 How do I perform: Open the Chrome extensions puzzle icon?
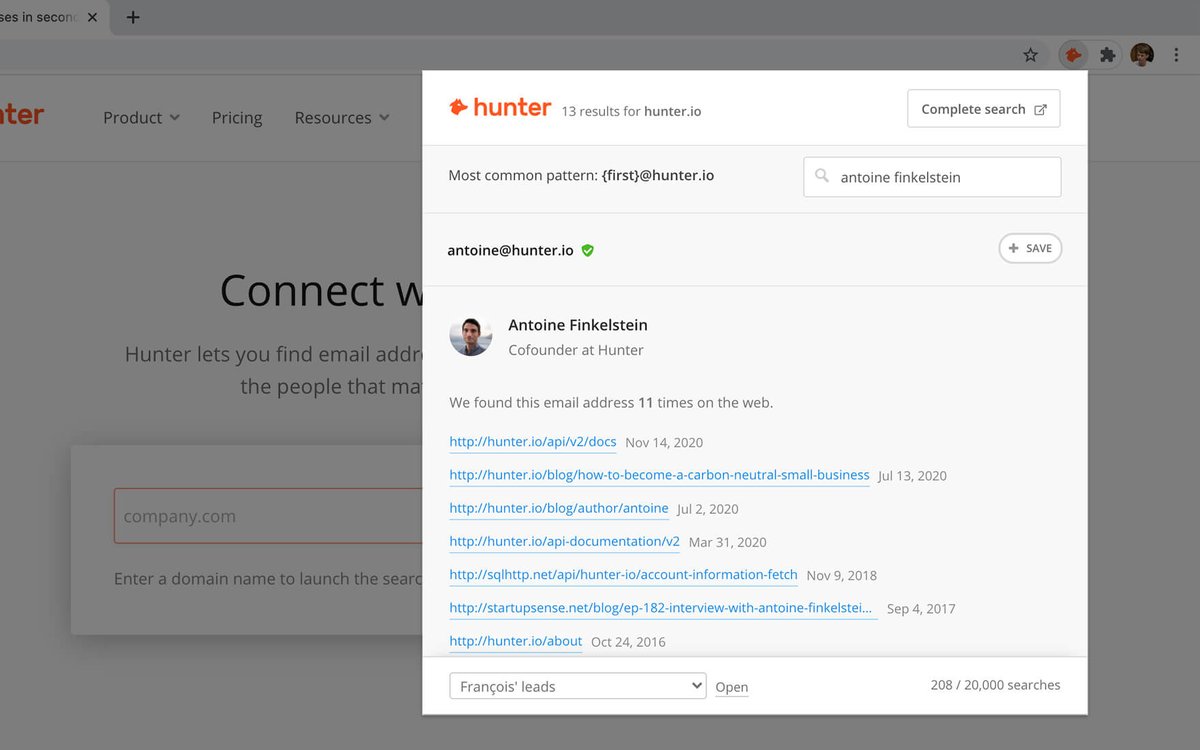(1107, 55)
